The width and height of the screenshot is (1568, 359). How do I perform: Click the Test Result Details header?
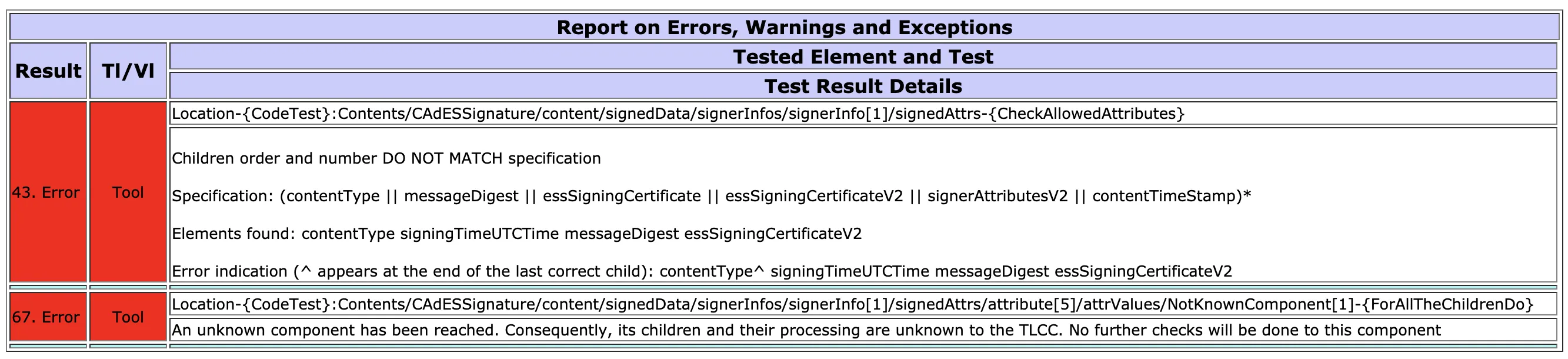pos(863,86)
